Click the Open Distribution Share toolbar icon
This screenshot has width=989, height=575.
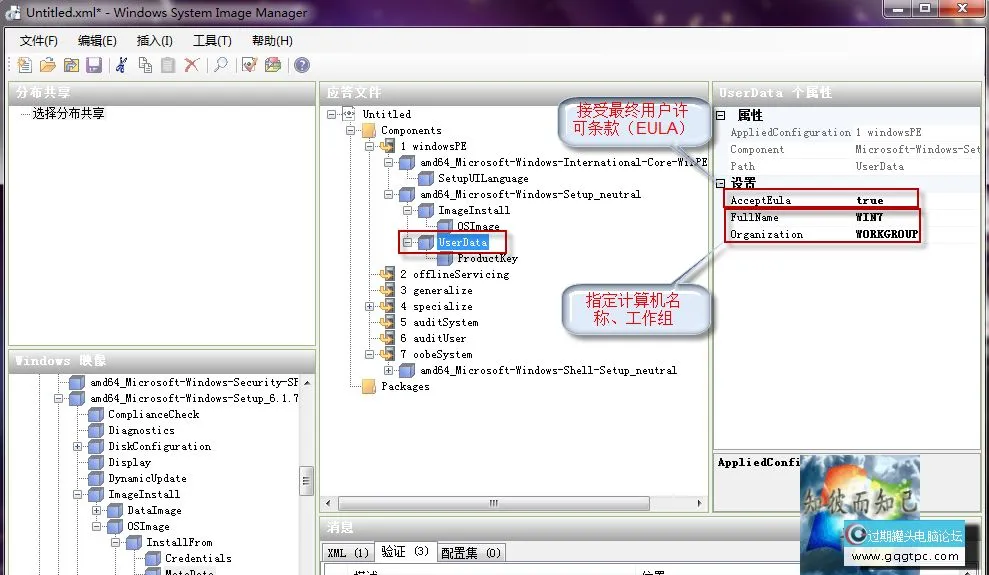[x=71, y=64]
